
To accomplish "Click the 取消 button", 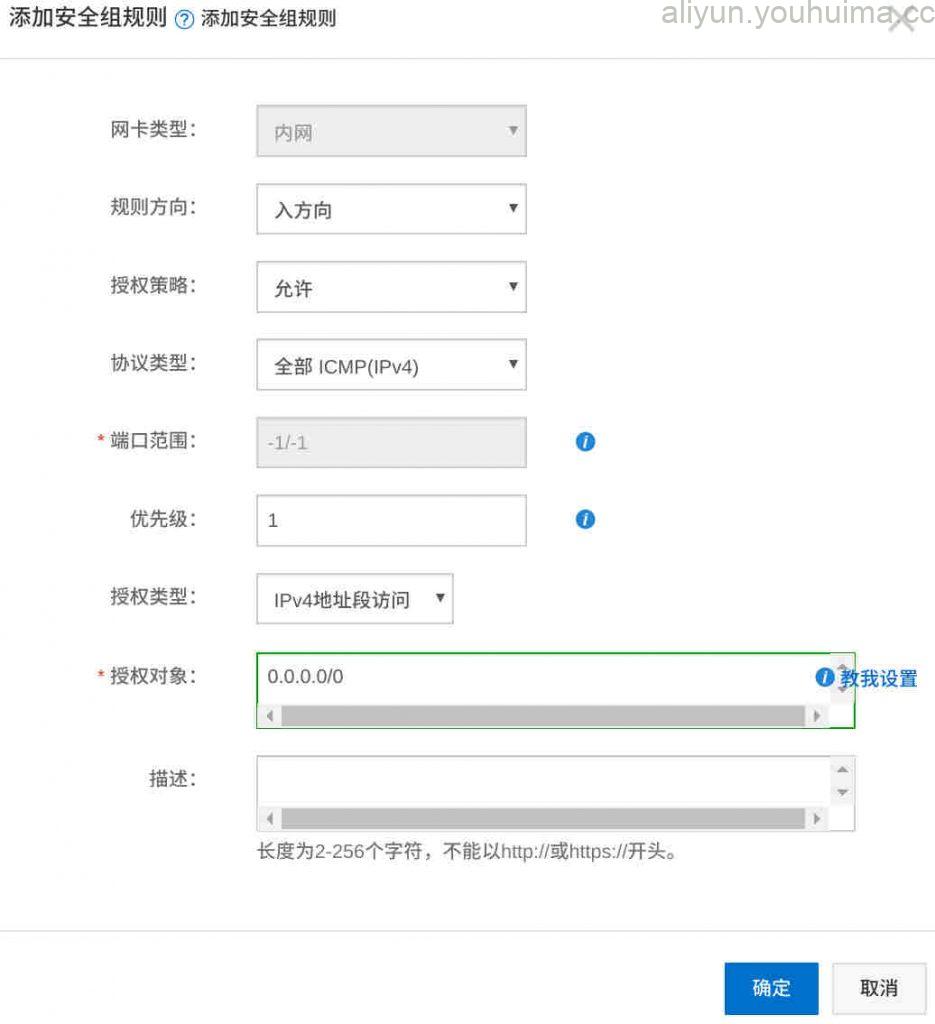I will 879,987.
